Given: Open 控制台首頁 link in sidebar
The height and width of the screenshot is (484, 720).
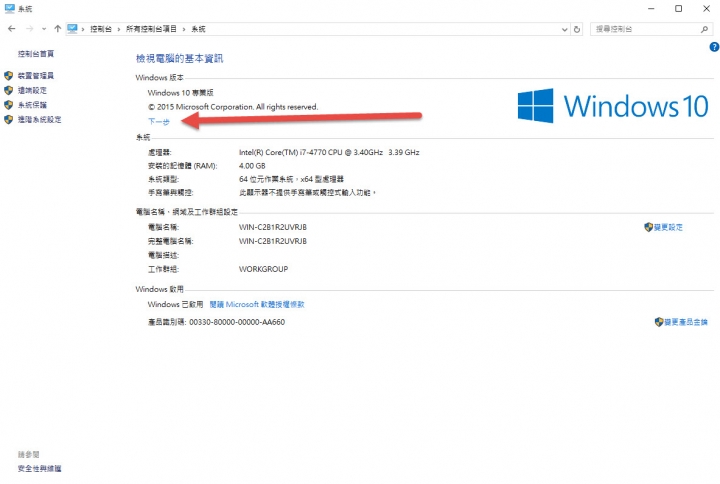Looking at the screenshot, I should click(36, 54).
